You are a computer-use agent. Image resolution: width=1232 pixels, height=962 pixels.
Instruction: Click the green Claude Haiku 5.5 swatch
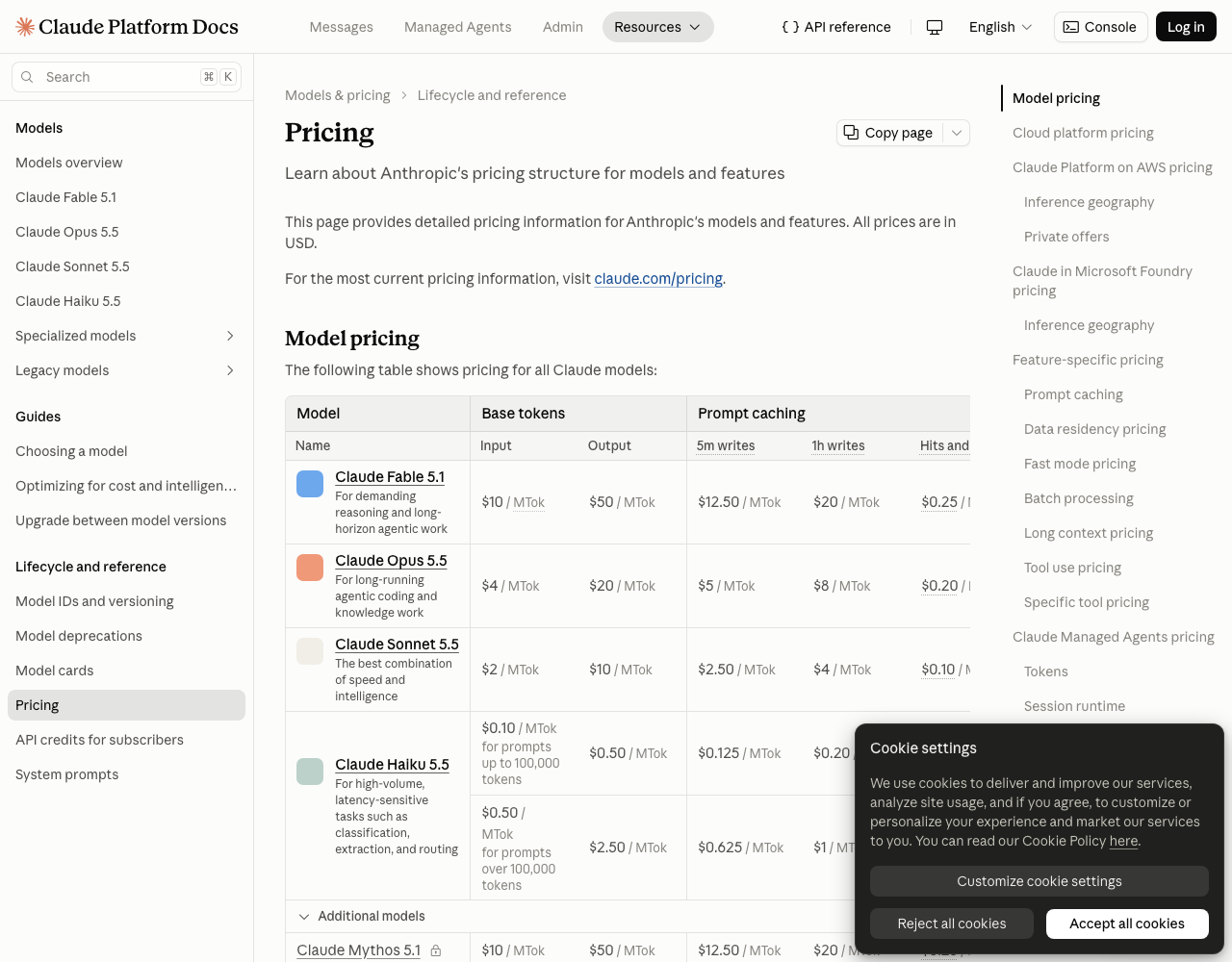(310, 772)
